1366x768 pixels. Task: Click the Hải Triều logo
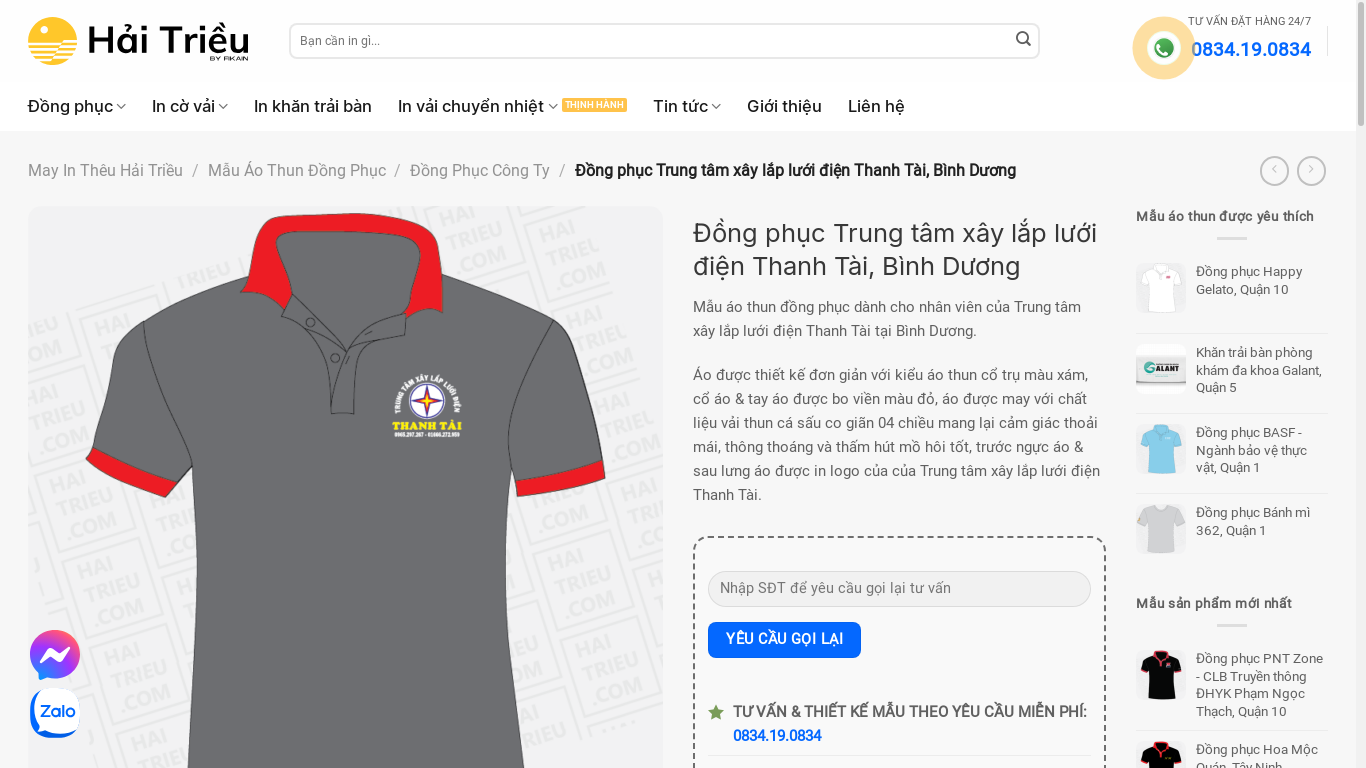(x=138, y=41)
